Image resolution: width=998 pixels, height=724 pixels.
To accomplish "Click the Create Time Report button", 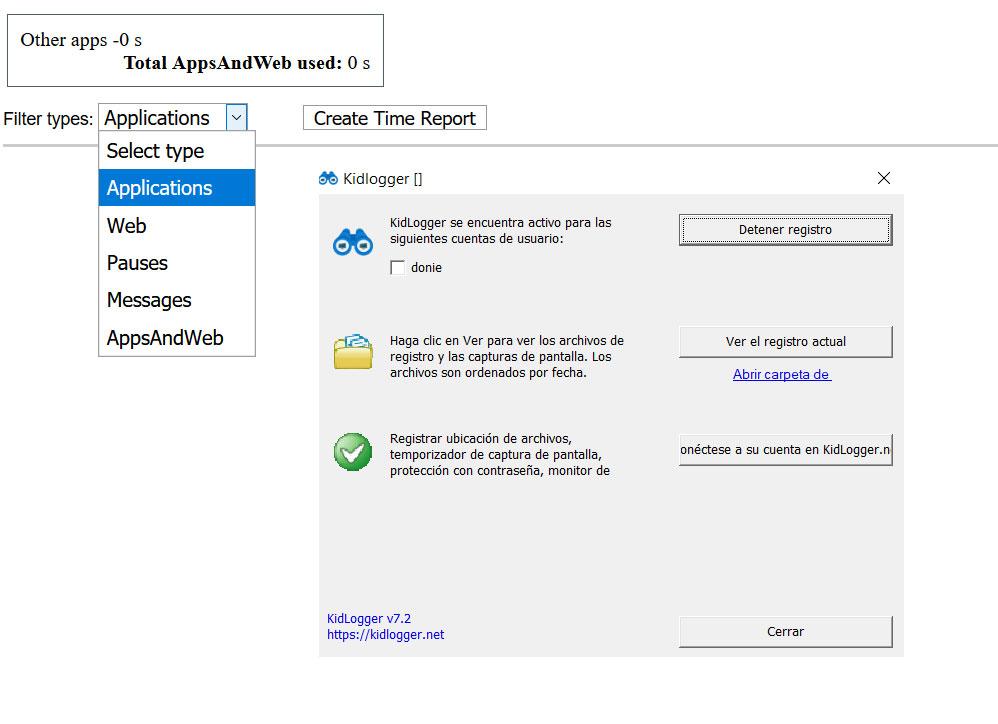I will [395, 118].
